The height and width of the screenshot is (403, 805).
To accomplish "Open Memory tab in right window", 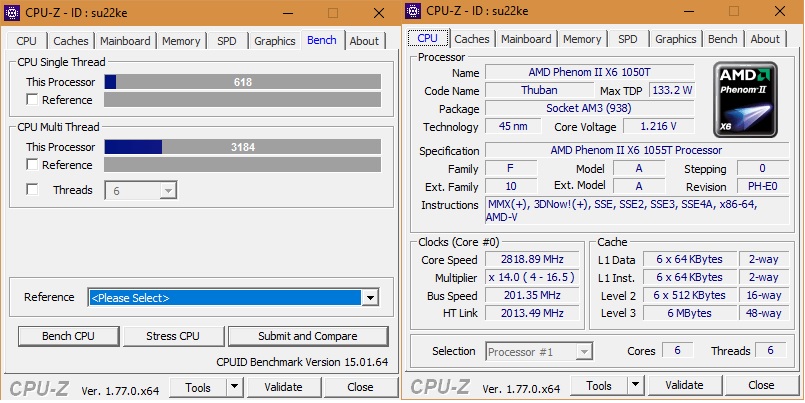I will [582, 39].
